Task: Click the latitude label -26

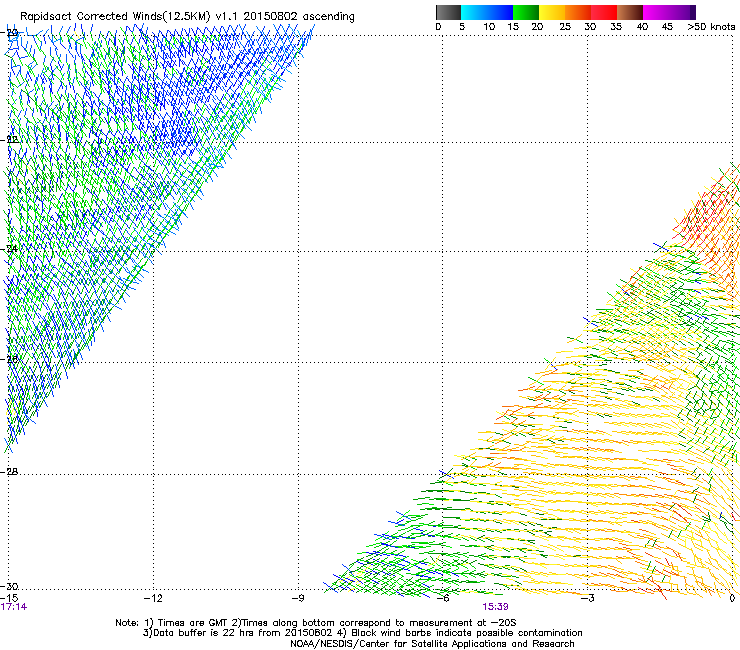Action: pos(9,360)
